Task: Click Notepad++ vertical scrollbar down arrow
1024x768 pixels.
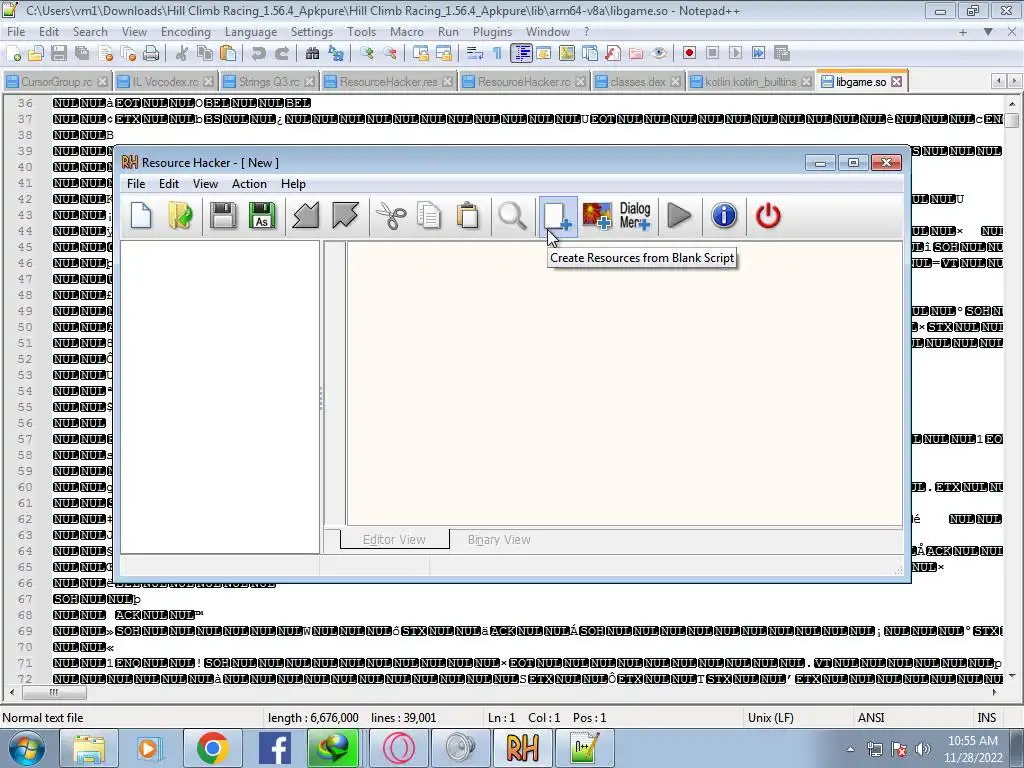Action: point(1012,677)
